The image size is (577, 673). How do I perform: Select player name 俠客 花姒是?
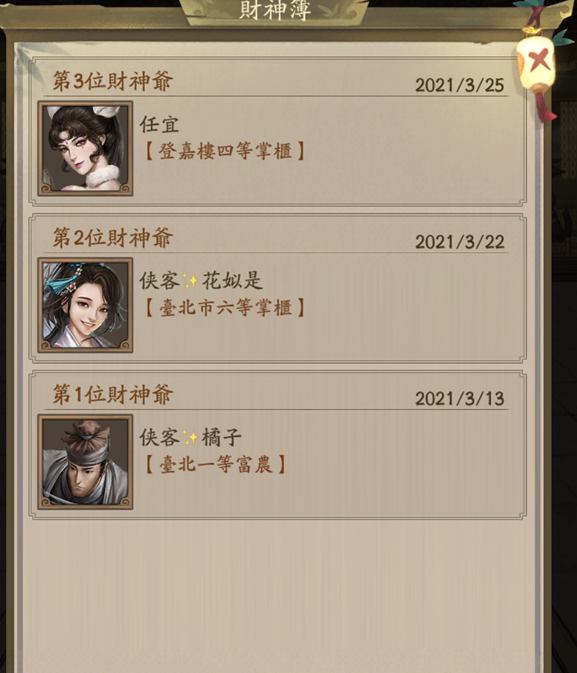(201, 281)
